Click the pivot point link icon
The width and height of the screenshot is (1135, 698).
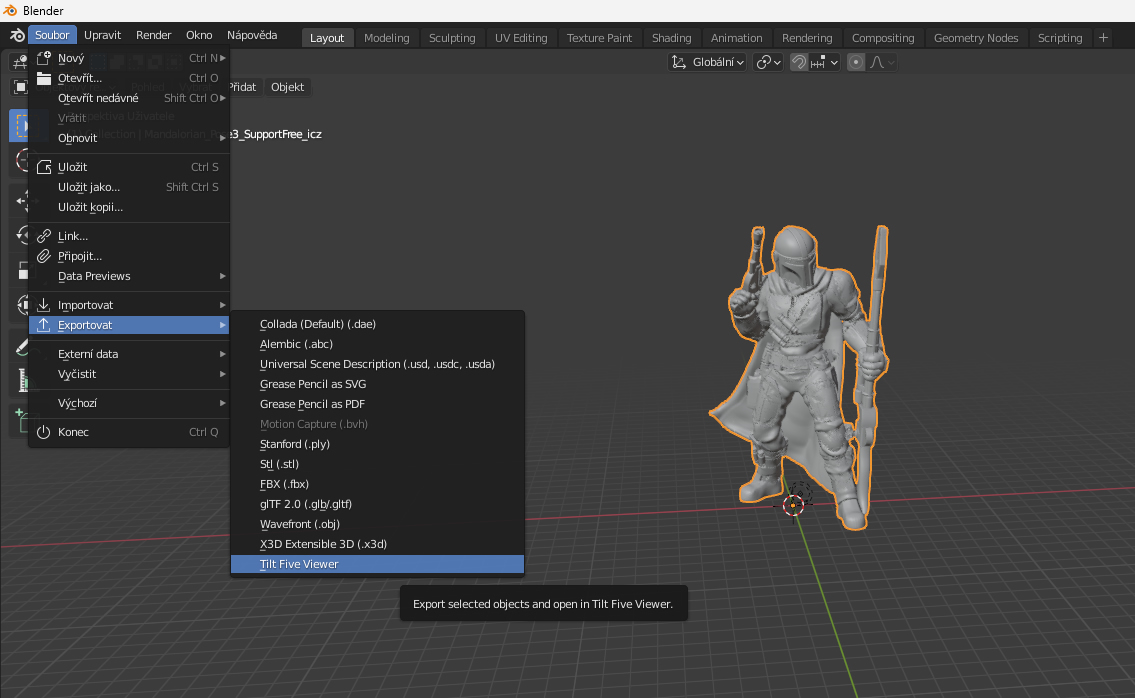point(763,63)
